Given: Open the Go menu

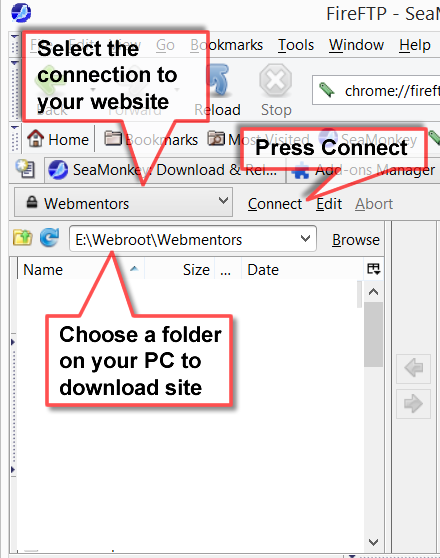Looking at the screenshot, I should click(x=165, y=45).
